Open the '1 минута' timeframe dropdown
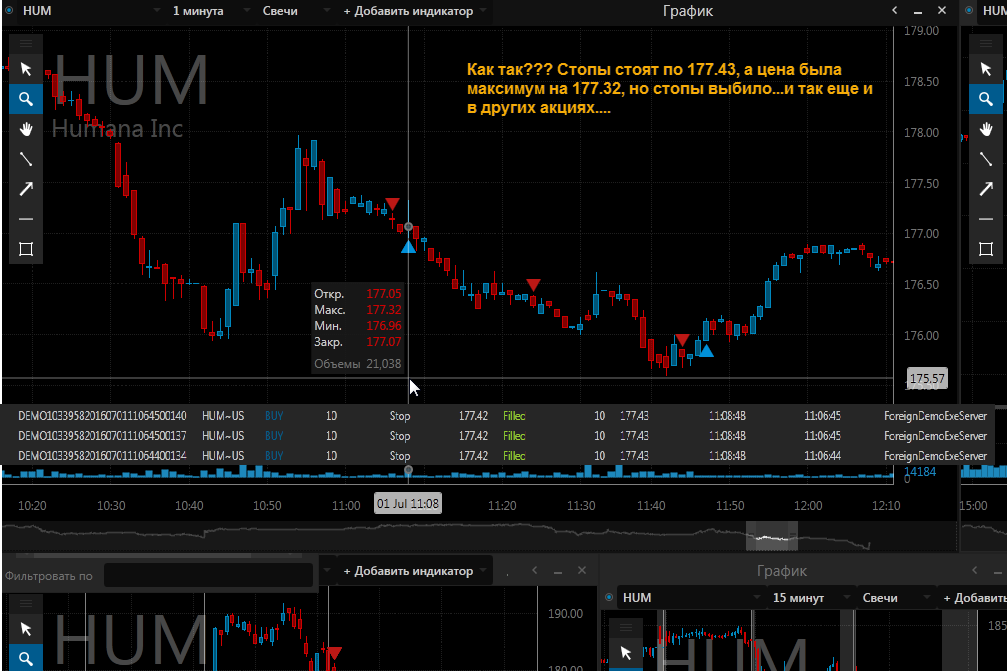The height and width of the screenshot is (671, 1008). (247, 11)
